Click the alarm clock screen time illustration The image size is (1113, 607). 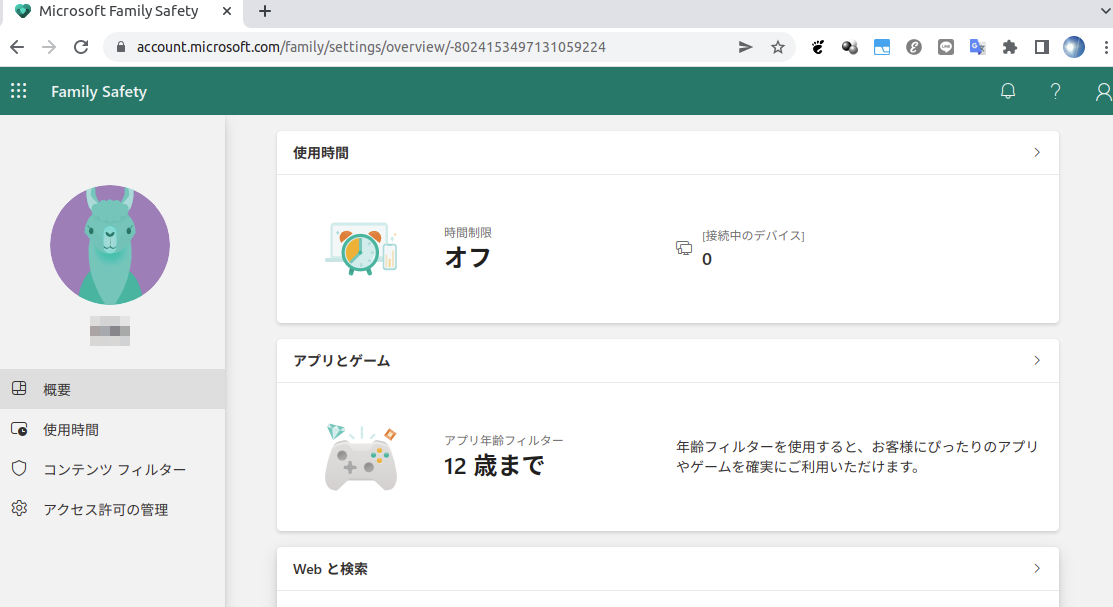(361, 248)
